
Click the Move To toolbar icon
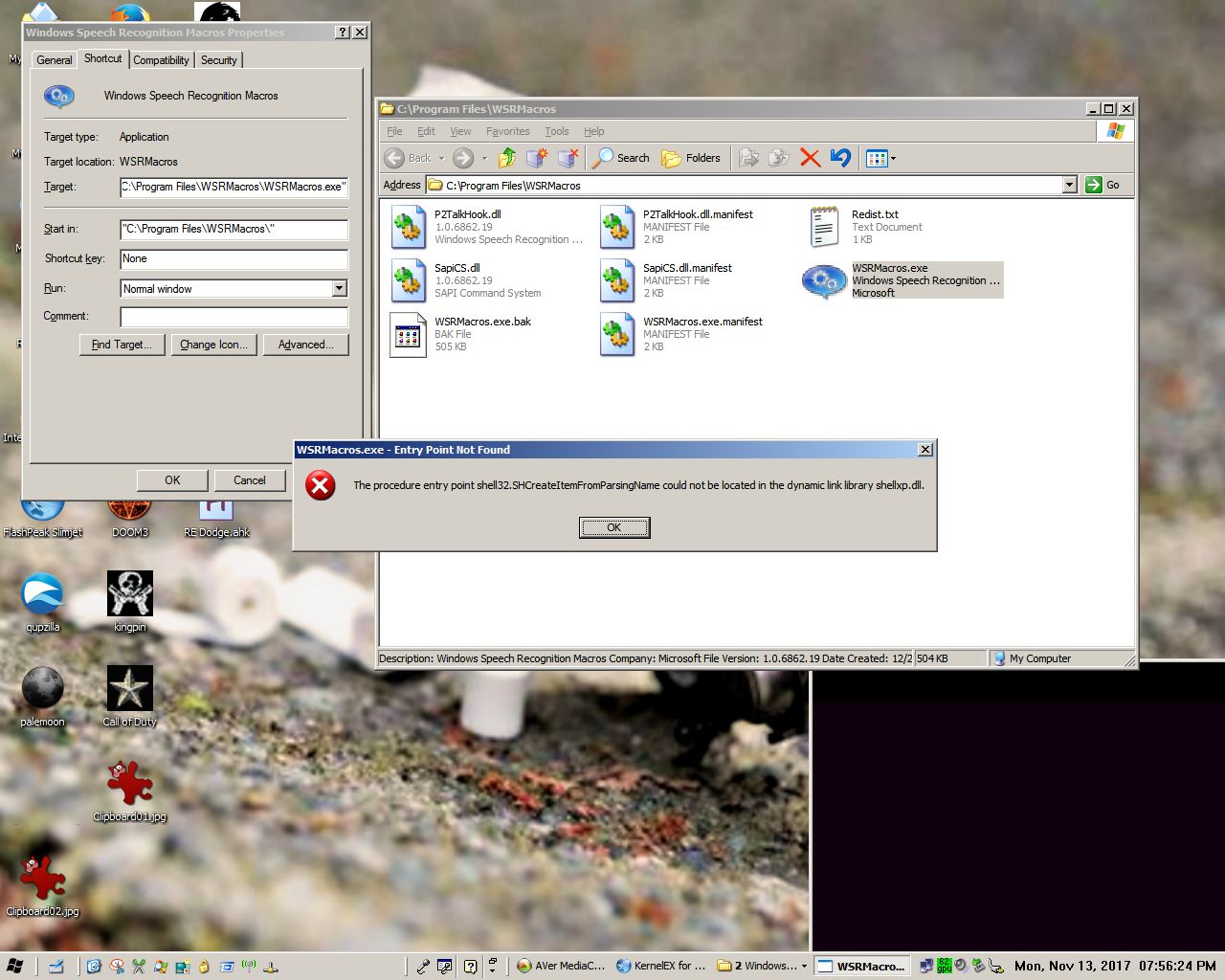749,158
